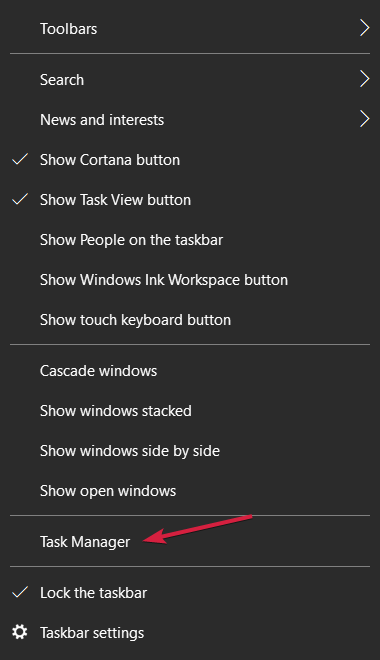Expand the Toolbars submenu chevron arrow
Image resolution: width=380 pixels, height=660 pixels.
(364, 28)
